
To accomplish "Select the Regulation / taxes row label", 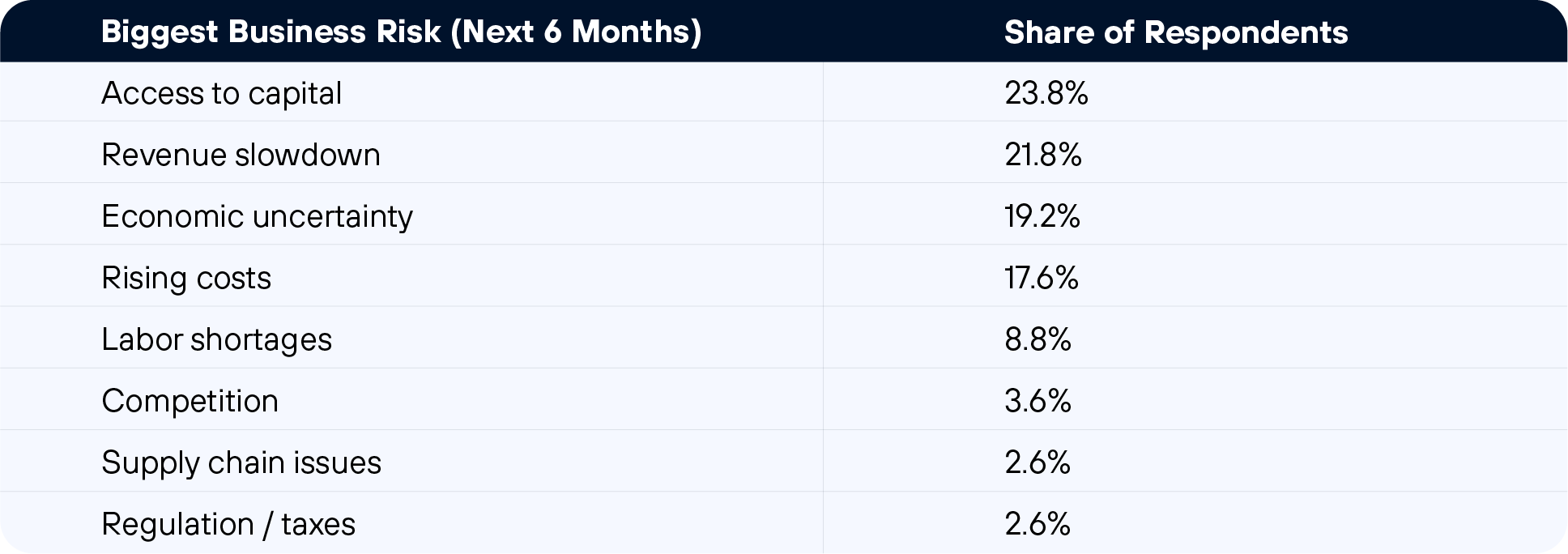I will [228, 524].
